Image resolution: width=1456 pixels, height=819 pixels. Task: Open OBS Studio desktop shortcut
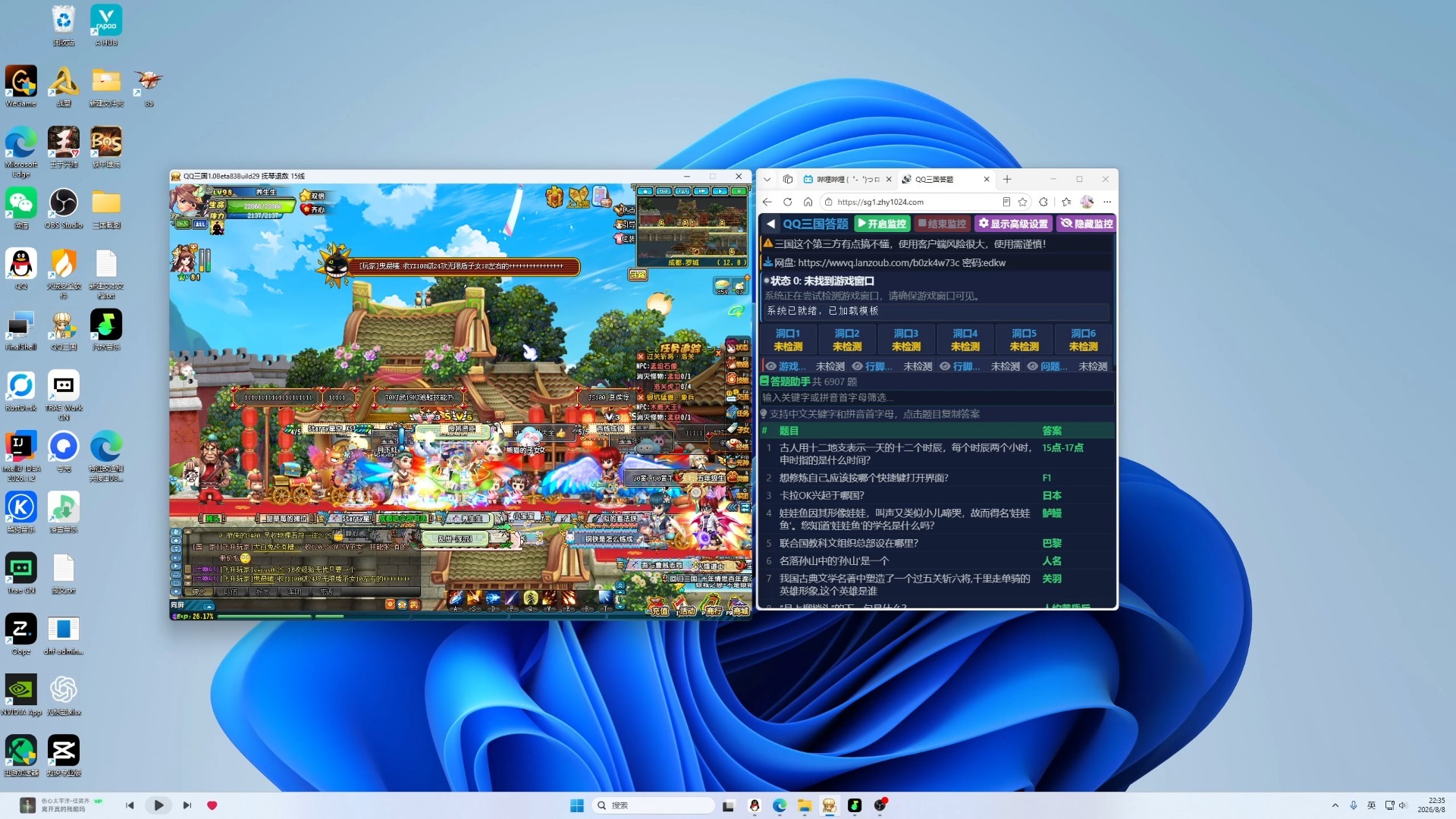(64, 208)
